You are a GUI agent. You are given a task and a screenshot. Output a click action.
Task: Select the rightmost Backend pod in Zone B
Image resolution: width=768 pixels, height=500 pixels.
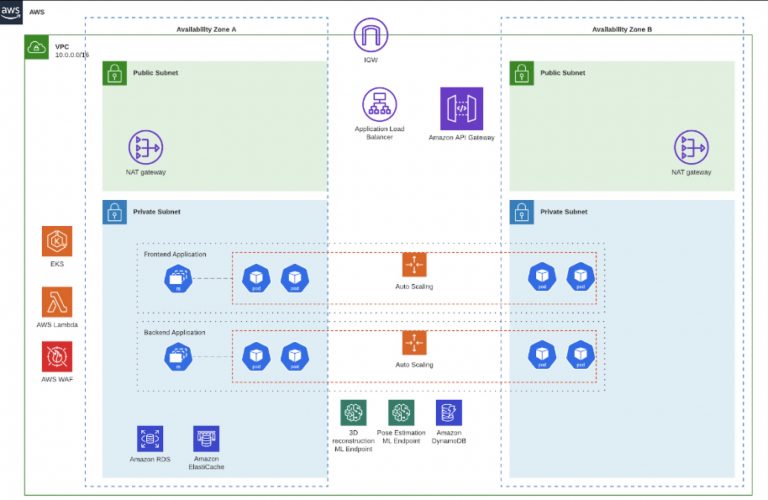(x=580, y=355)
